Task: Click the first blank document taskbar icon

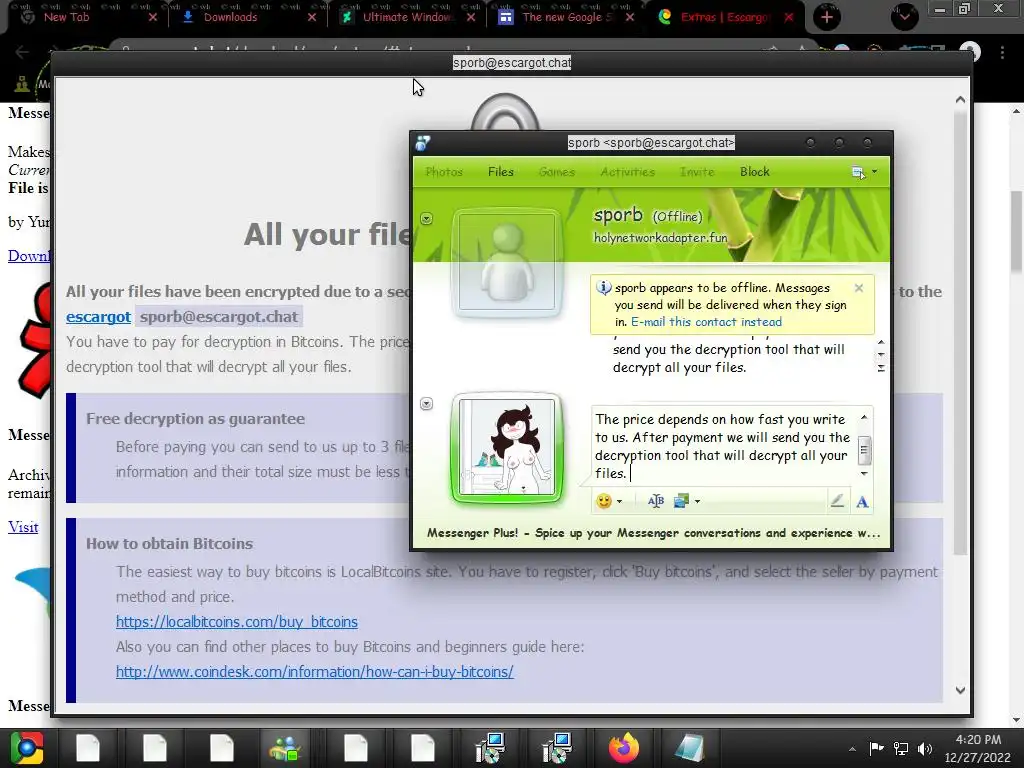Action: point(88,748)
